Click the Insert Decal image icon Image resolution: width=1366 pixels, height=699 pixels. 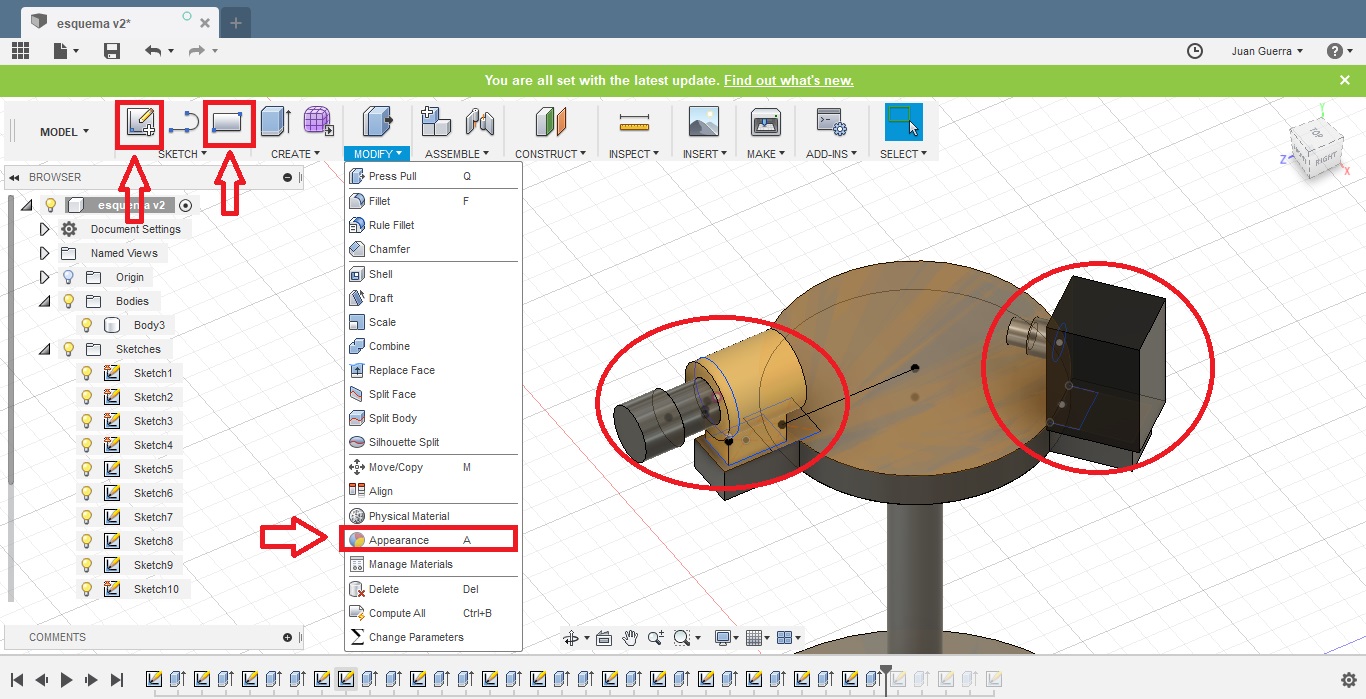point(704,122)
